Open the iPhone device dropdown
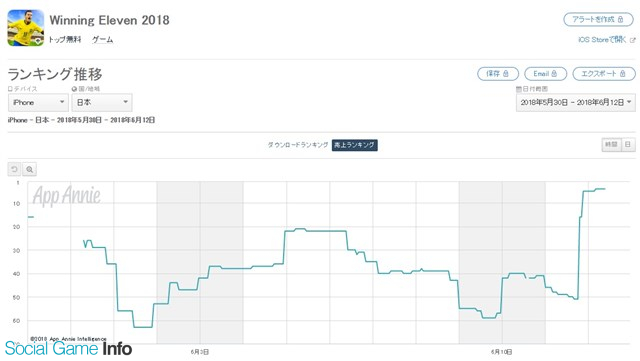The height and width of the screenshot is (361, 640). [x=38, y=103]
